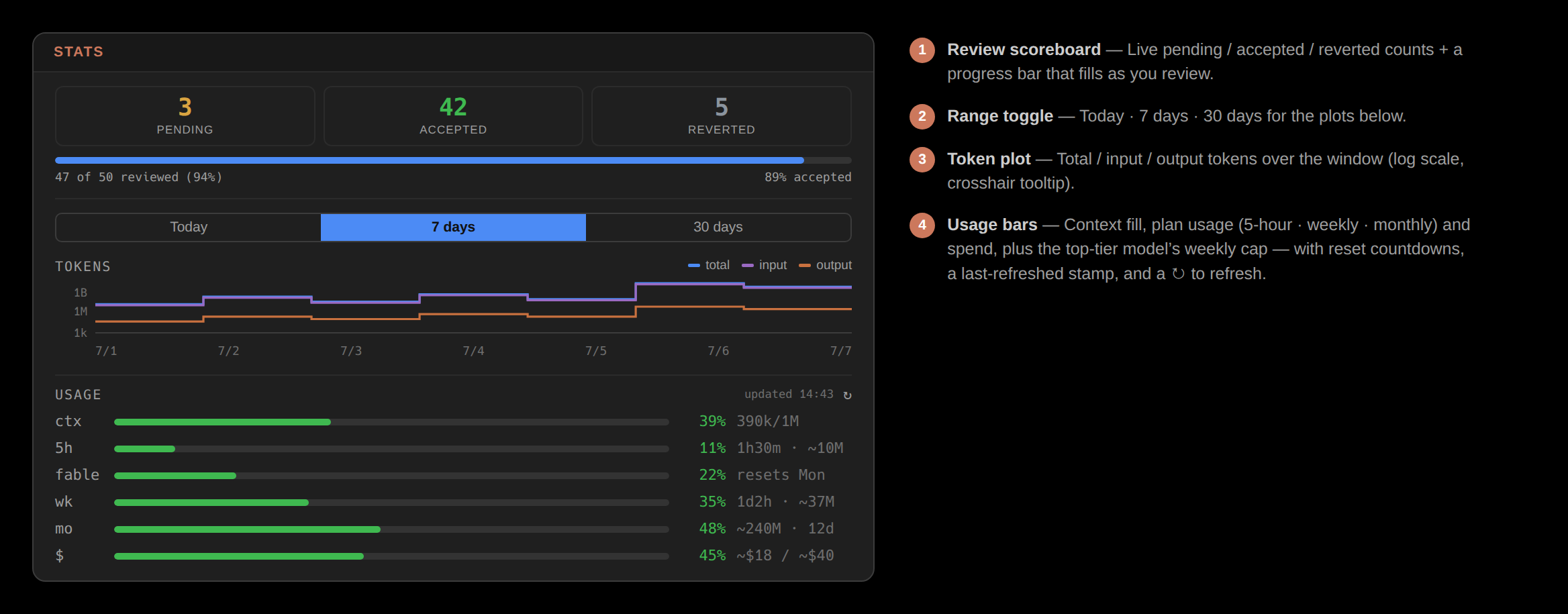The height and width of the screenshot is (614, 1568).
Task: Click the USAGE section heading
Action: tap(78, 395)
